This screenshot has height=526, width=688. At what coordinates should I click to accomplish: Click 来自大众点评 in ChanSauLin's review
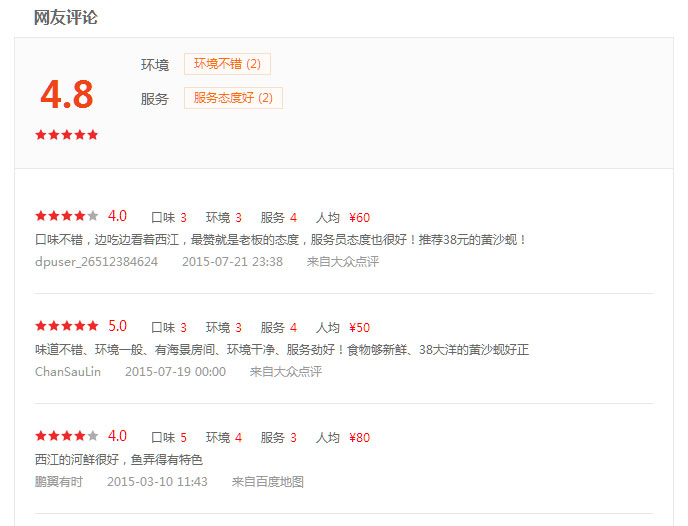tap(285, 372)
